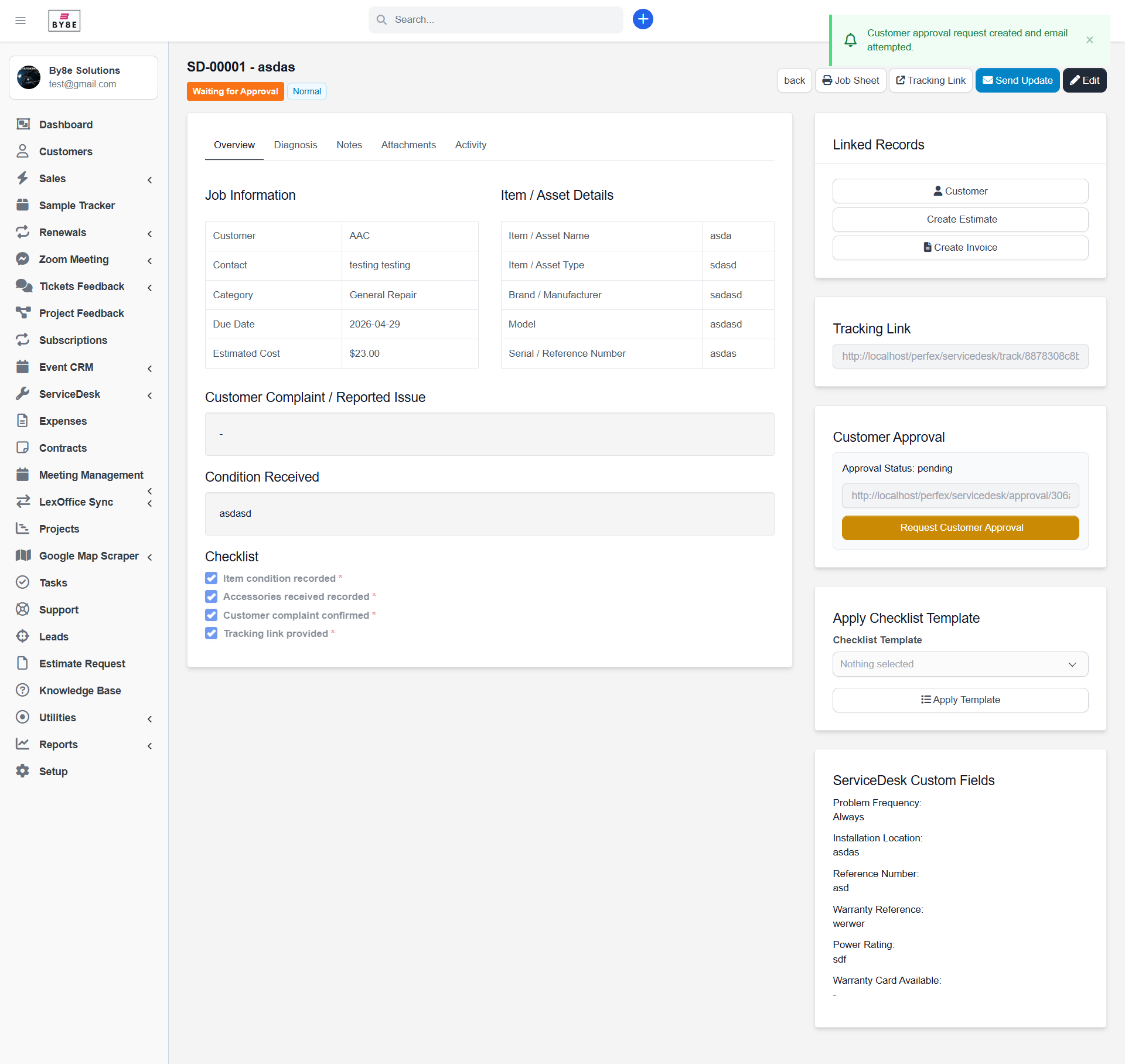Uncheck Tracking link provided
This screenshot has width=1125, height=1064.
211,633
